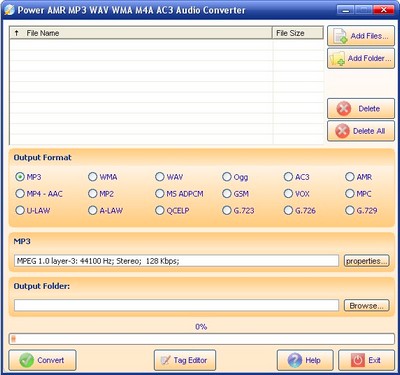Click the application icon in title bar

click(9, 10)
